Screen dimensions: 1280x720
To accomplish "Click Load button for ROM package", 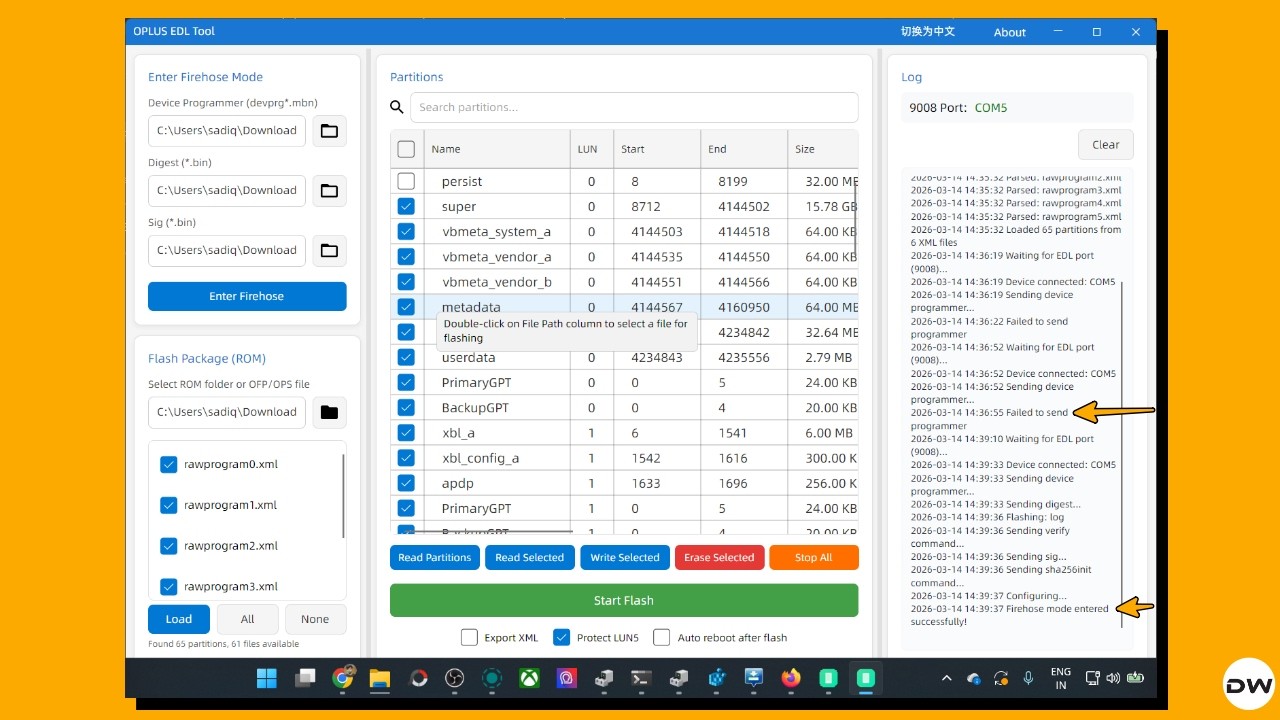I will pos(179,619).
